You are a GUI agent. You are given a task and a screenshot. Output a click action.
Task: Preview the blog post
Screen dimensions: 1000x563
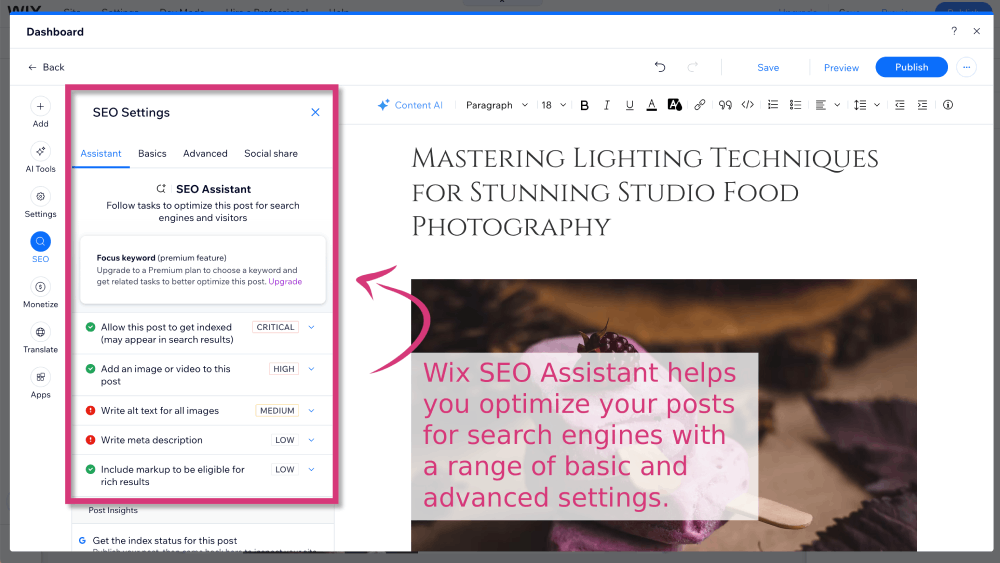coord(841,68)
